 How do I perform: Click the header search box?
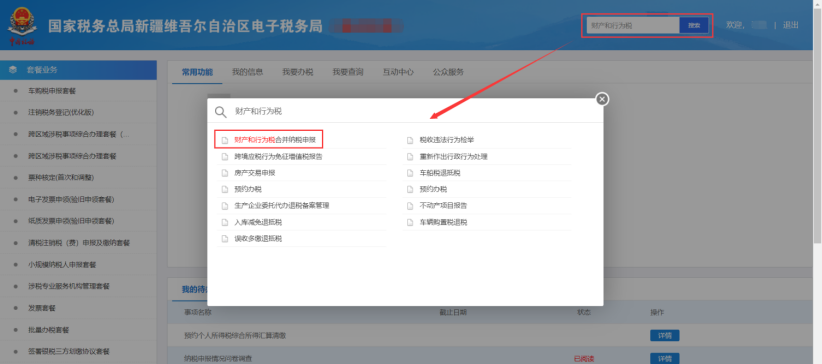pos(633,25)
